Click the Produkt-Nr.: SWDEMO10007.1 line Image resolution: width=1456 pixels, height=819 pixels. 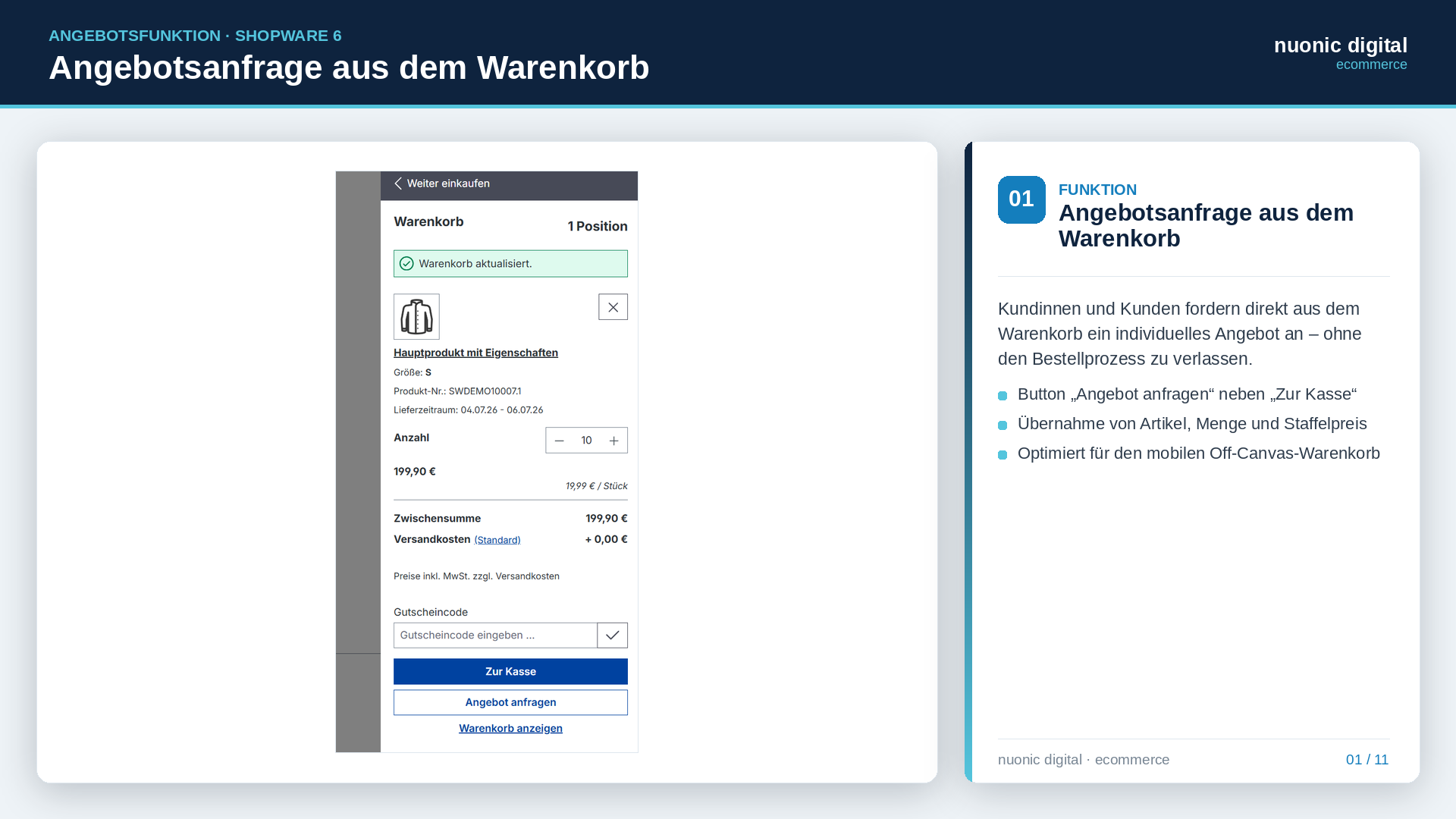(x=457, y=391)
